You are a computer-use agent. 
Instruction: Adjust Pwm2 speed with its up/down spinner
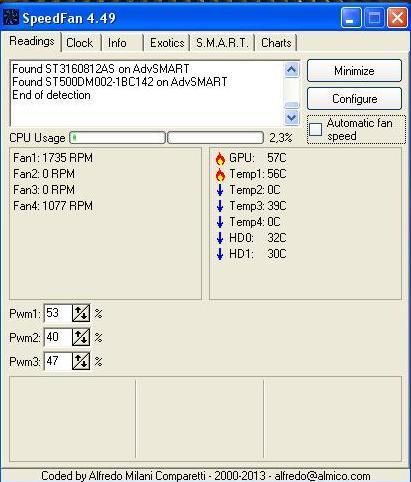pyautogui.click(x=81, y=337)
